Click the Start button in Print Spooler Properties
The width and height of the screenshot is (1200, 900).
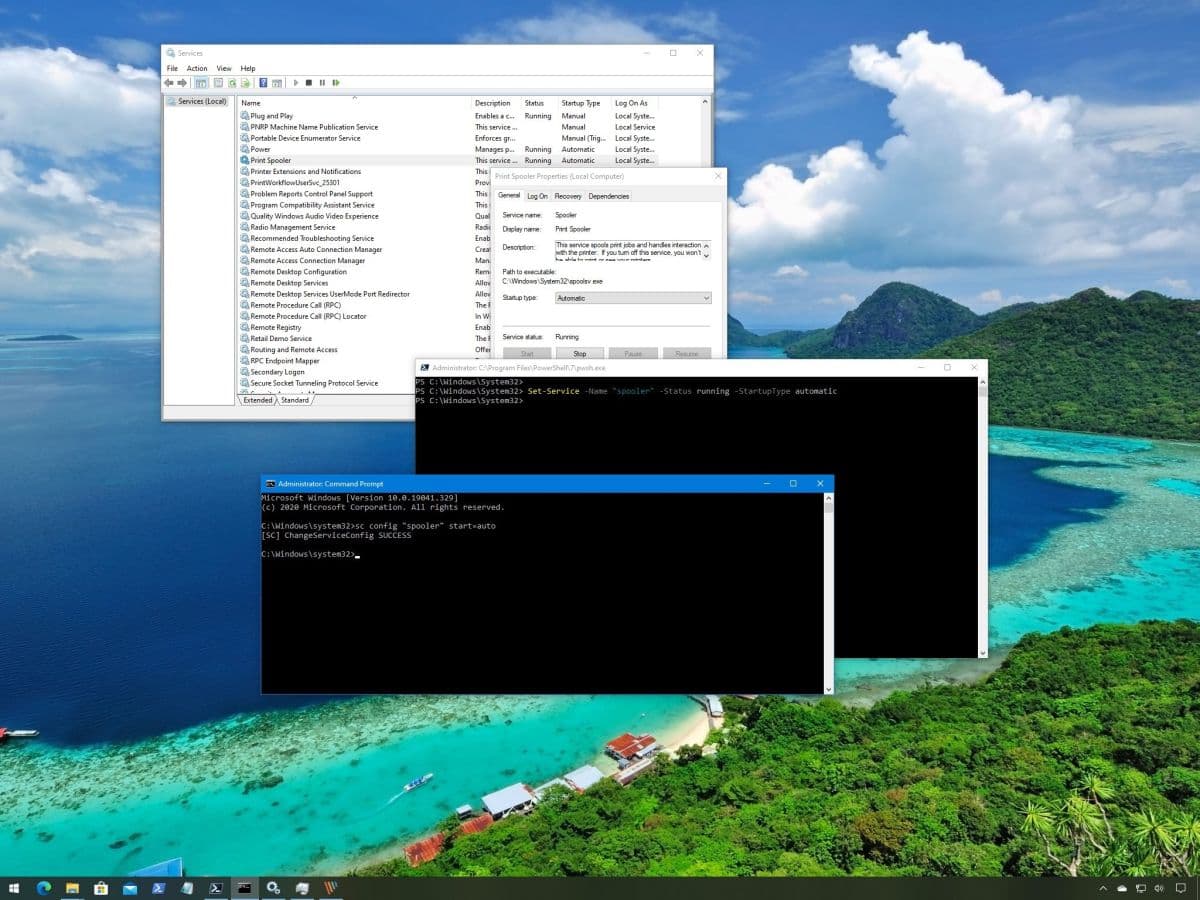pos(527,353)
